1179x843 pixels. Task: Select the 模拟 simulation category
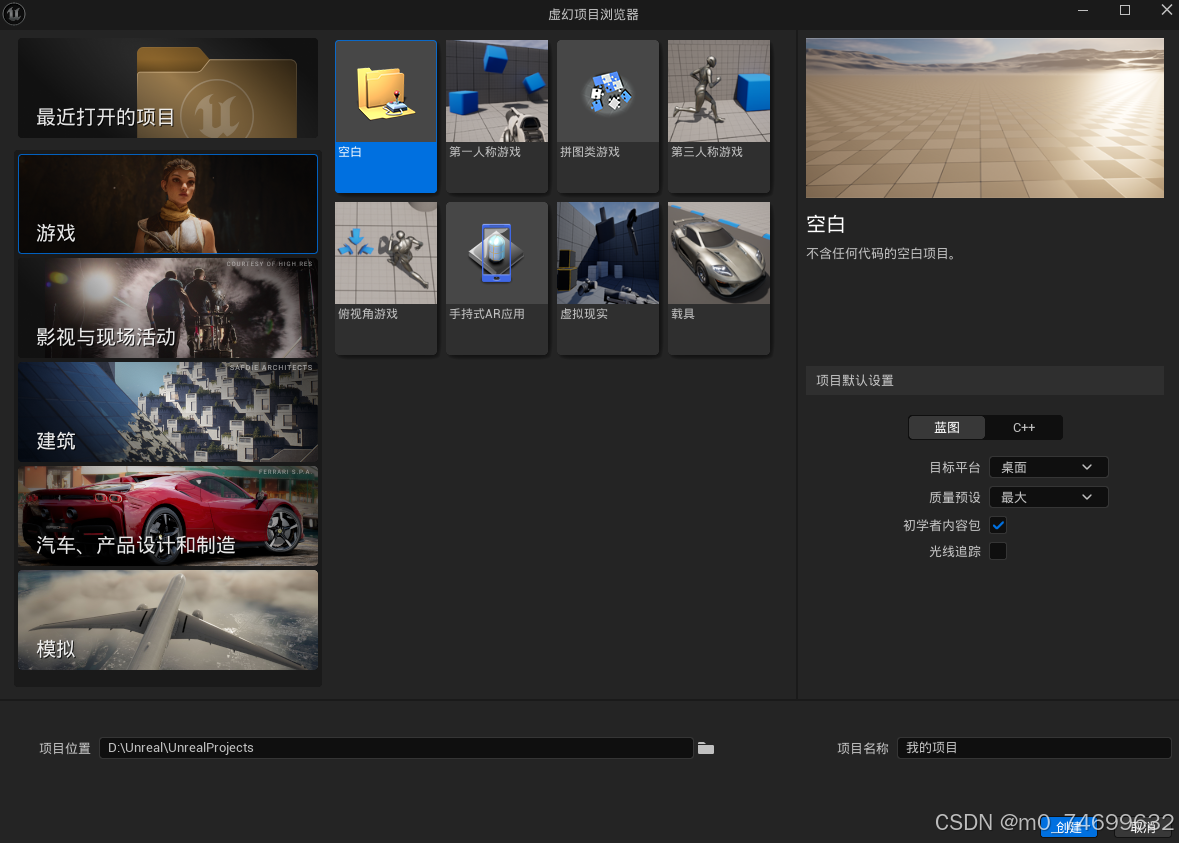tap(168, 620)
